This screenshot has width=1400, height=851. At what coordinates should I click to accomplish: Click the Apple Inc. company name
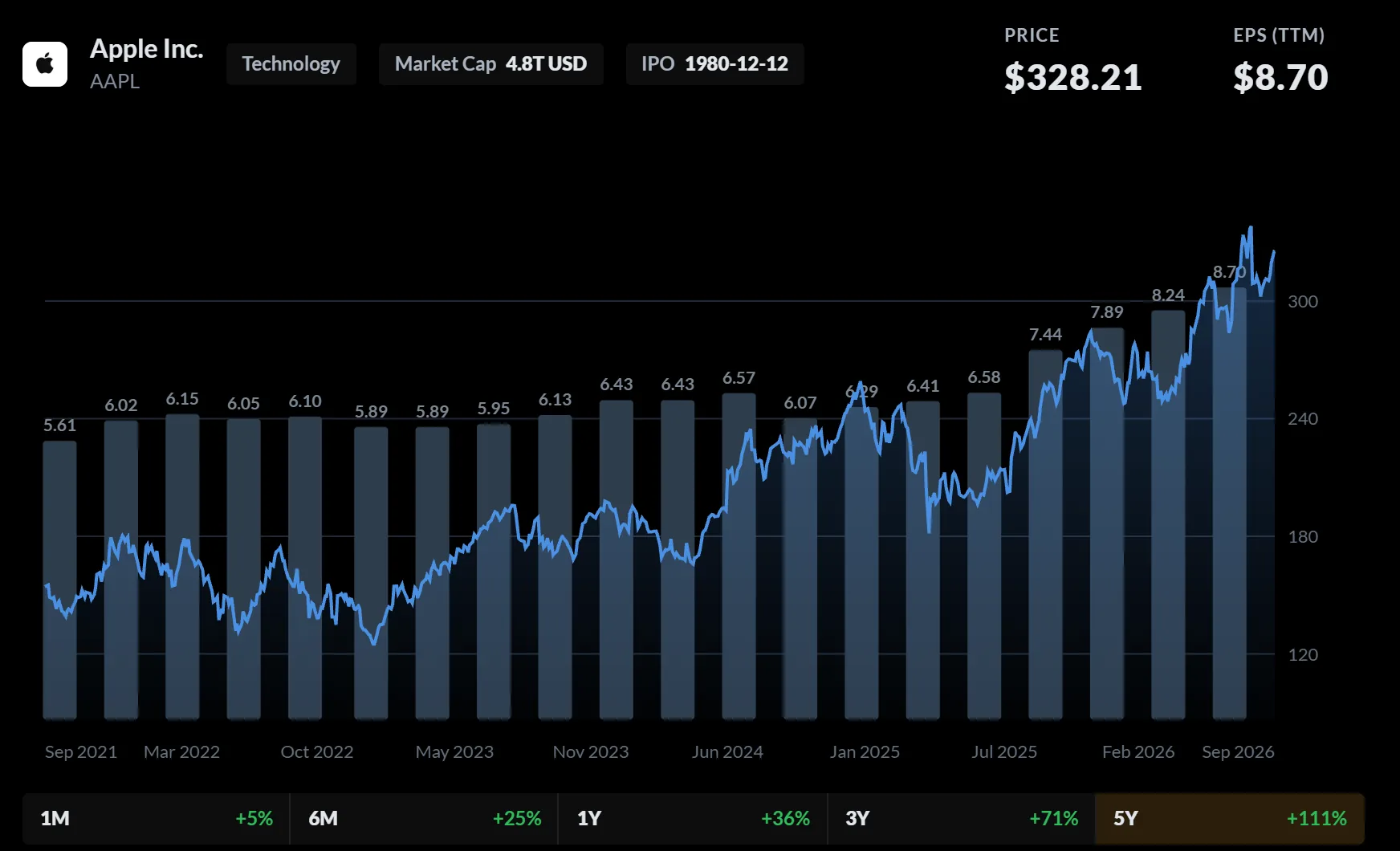click(x=146, y=49)
